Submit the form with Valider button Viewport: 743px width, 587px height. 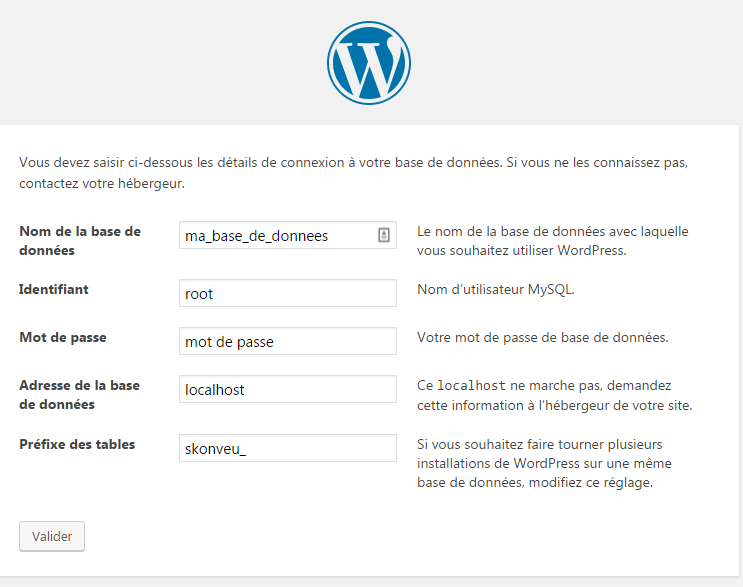52,536
